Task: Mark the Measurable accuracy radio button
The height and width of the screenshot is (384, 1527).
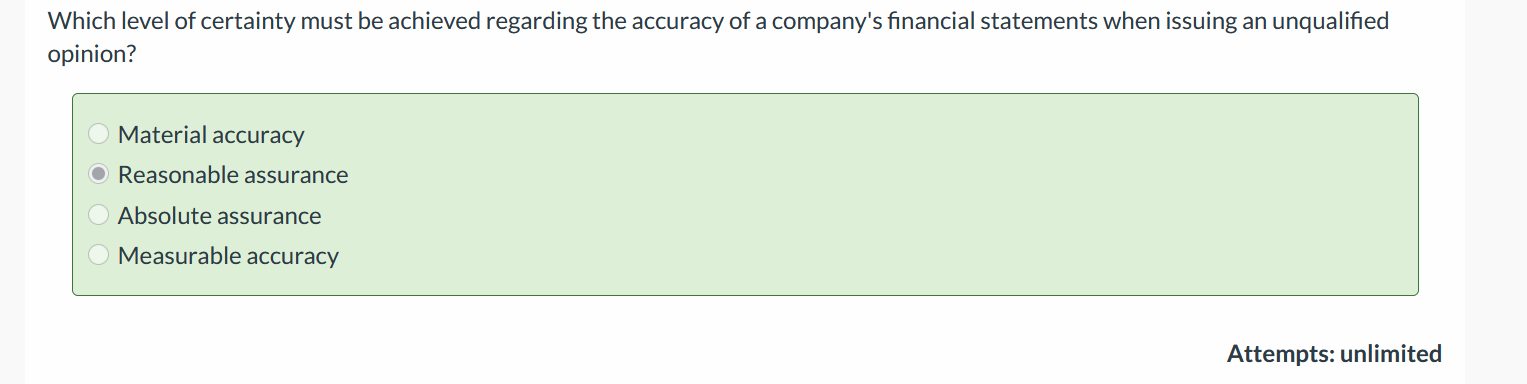Action: (99, 255)
